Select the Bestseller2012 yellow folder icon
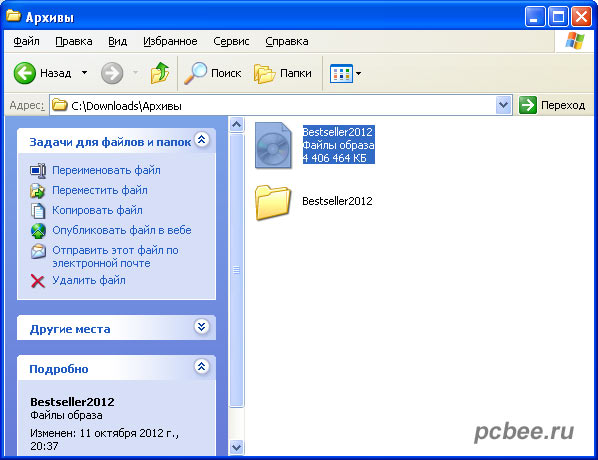The image size is (598, 460). point(273,202)
